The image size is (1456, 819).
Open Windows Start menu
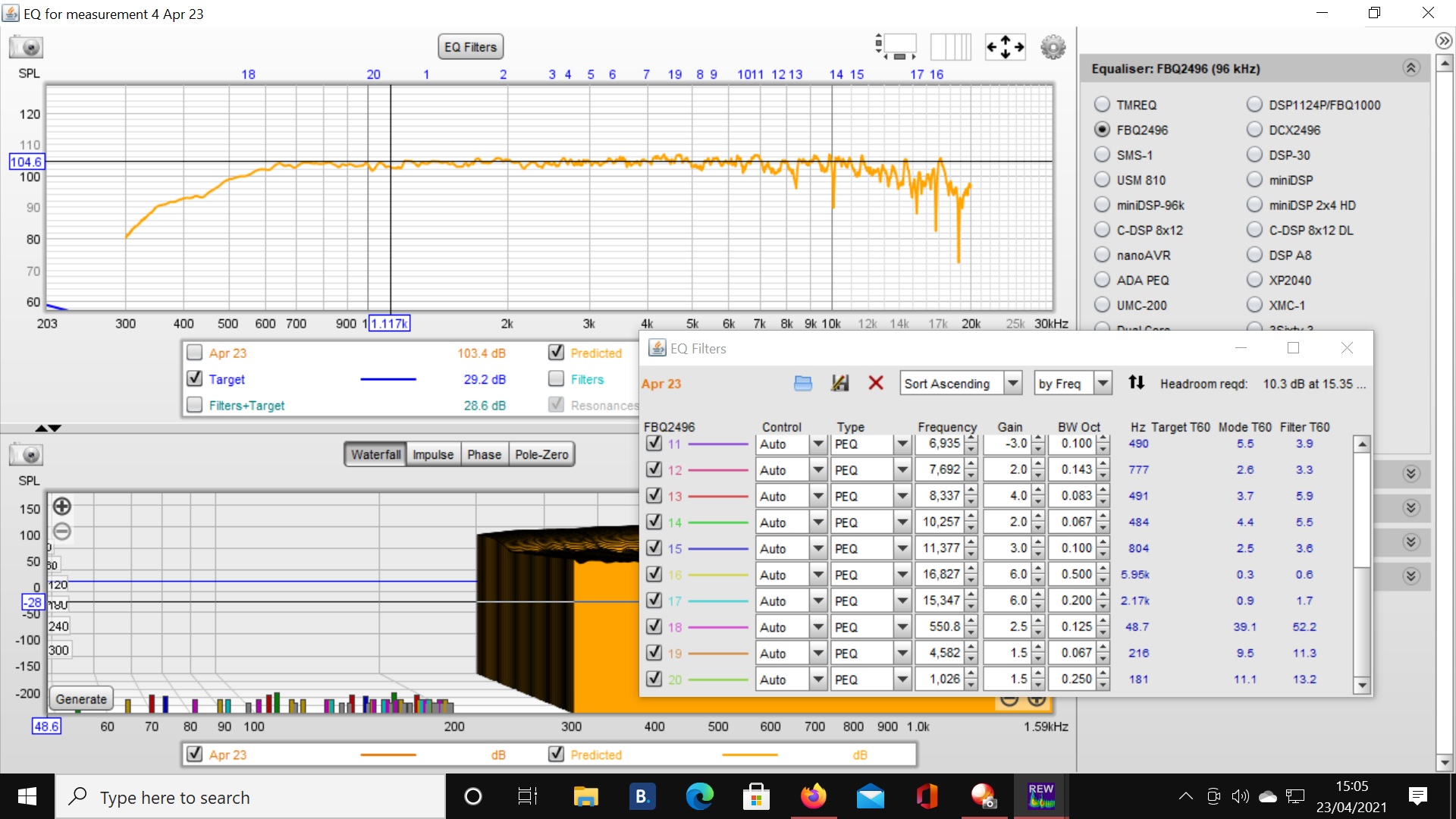(27, 796)
